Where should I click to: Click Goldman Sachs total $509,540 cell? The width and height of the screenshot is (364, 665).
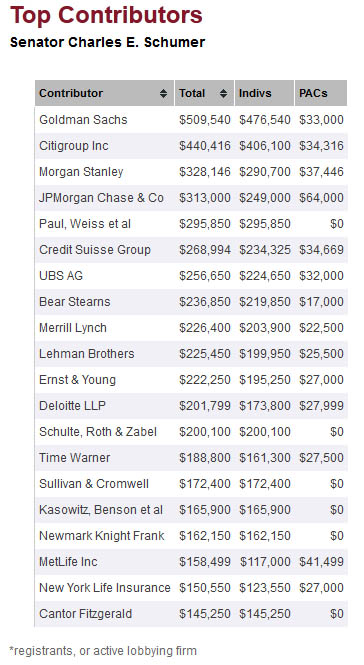tap(205, 120)
